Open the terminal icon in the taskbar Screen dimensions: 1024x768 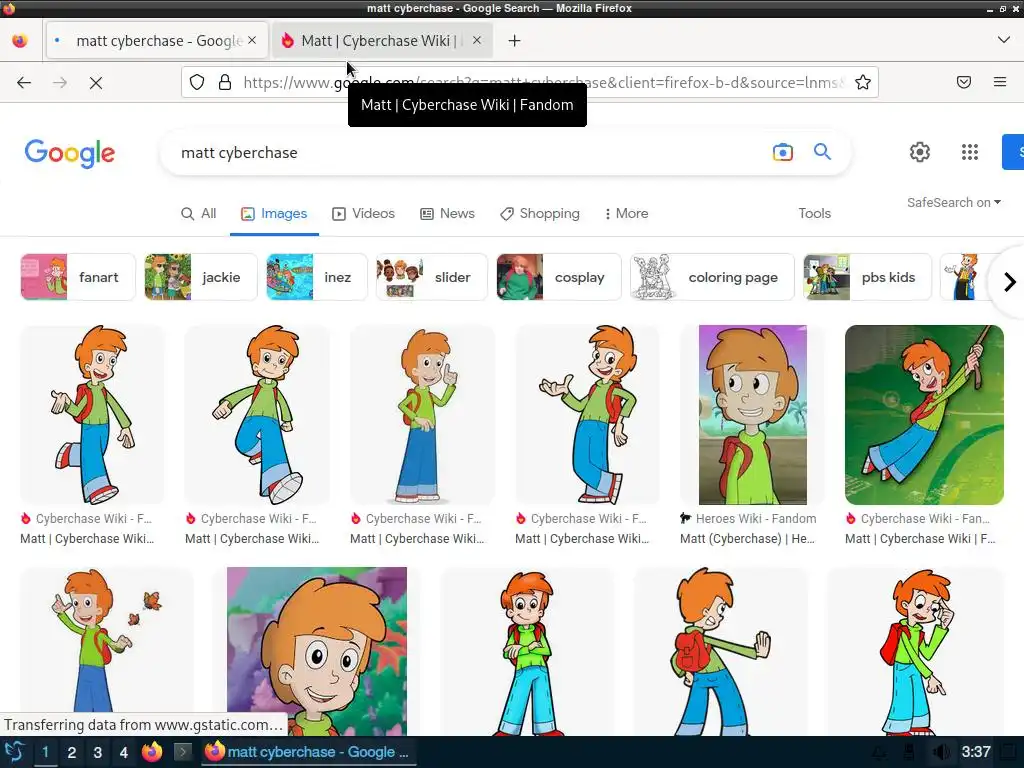click(x=182, y=752)
